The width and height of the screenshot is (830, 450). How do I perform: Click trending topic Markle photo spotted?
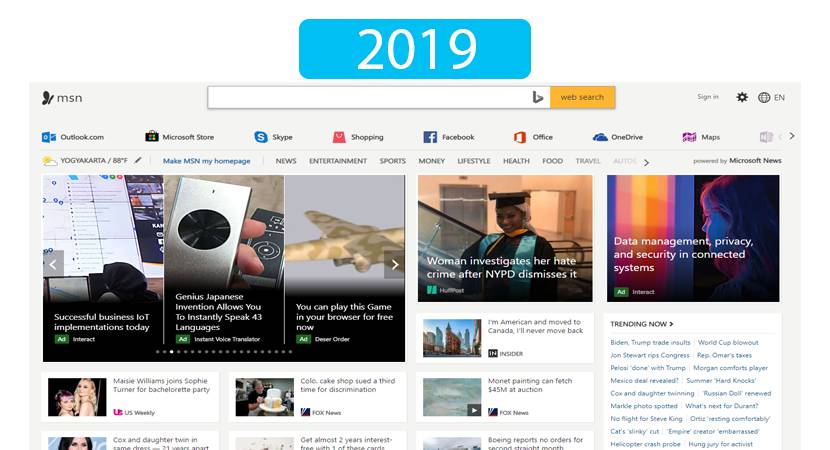tap(644, 406)
